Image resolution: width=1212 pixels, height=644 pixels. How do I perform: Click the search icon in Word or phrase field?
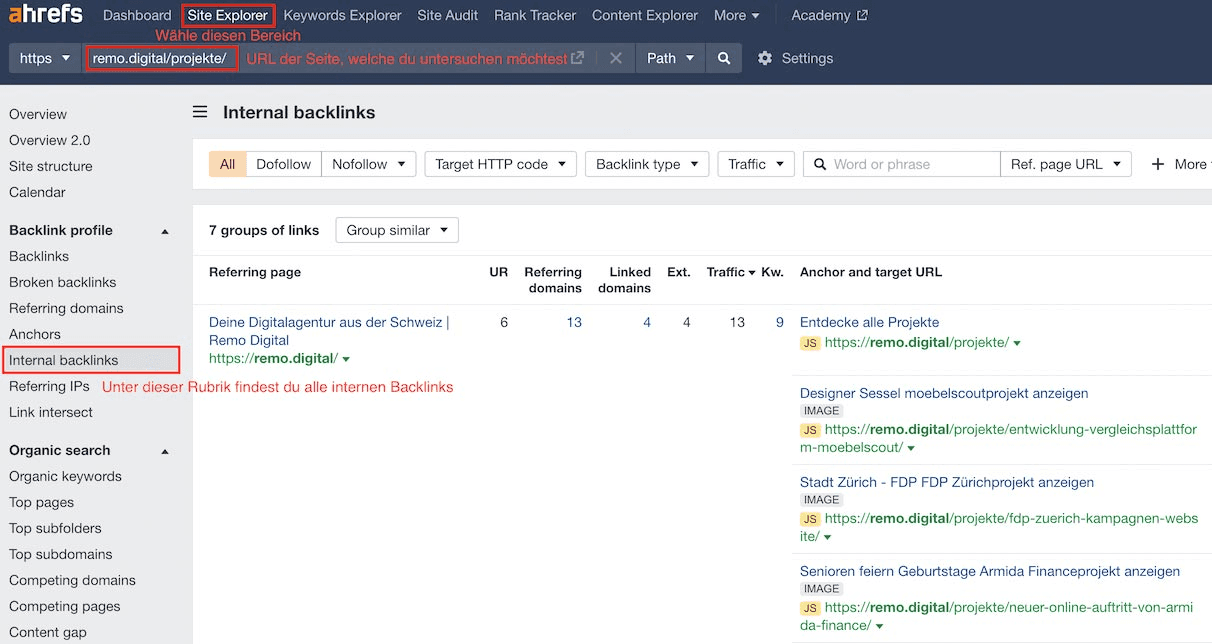(819, 164)
